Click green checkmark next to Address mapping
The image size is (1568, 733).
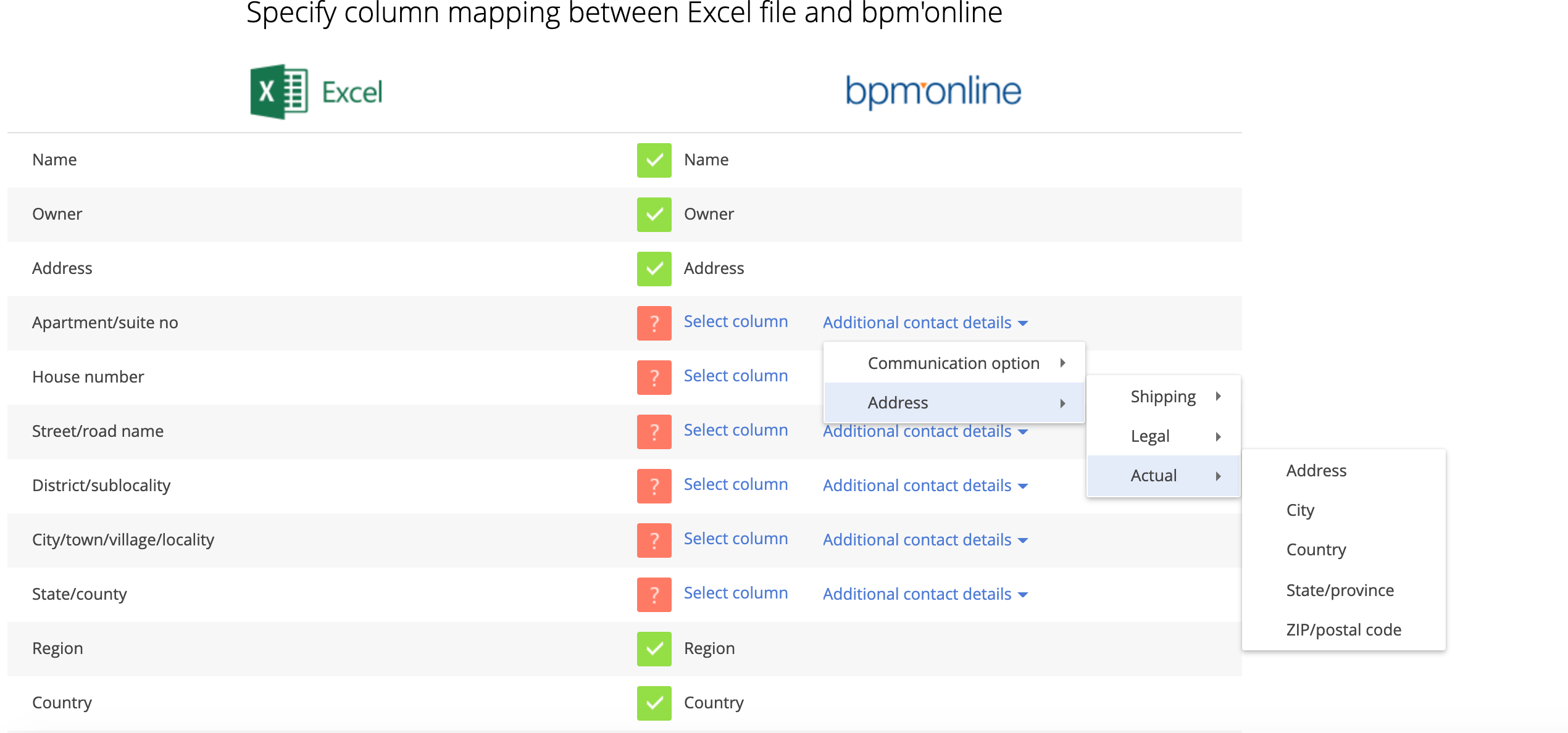654,269
